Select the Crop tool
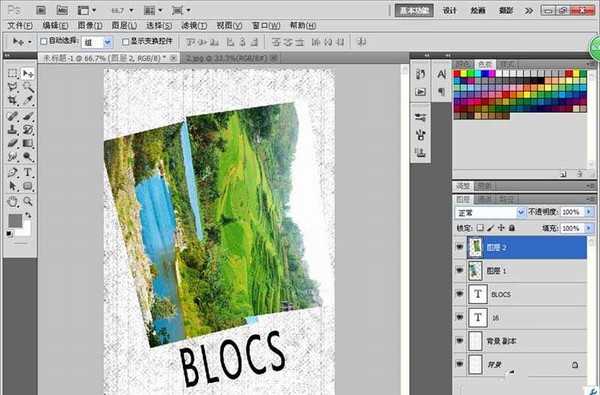The height and width of the screenshot is (395, 600). (x=13, y=100)
